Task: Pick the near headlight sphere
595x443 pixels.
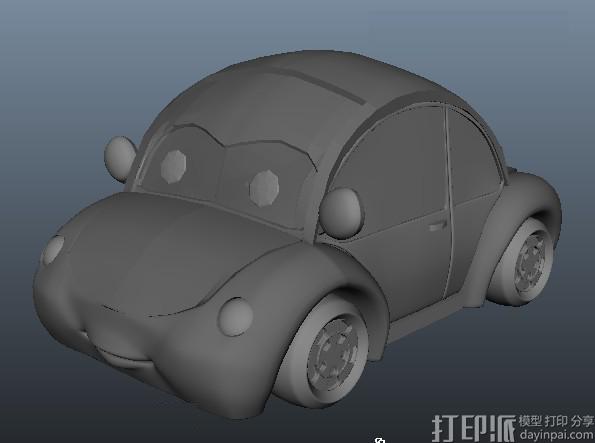Action: (235, 317)
